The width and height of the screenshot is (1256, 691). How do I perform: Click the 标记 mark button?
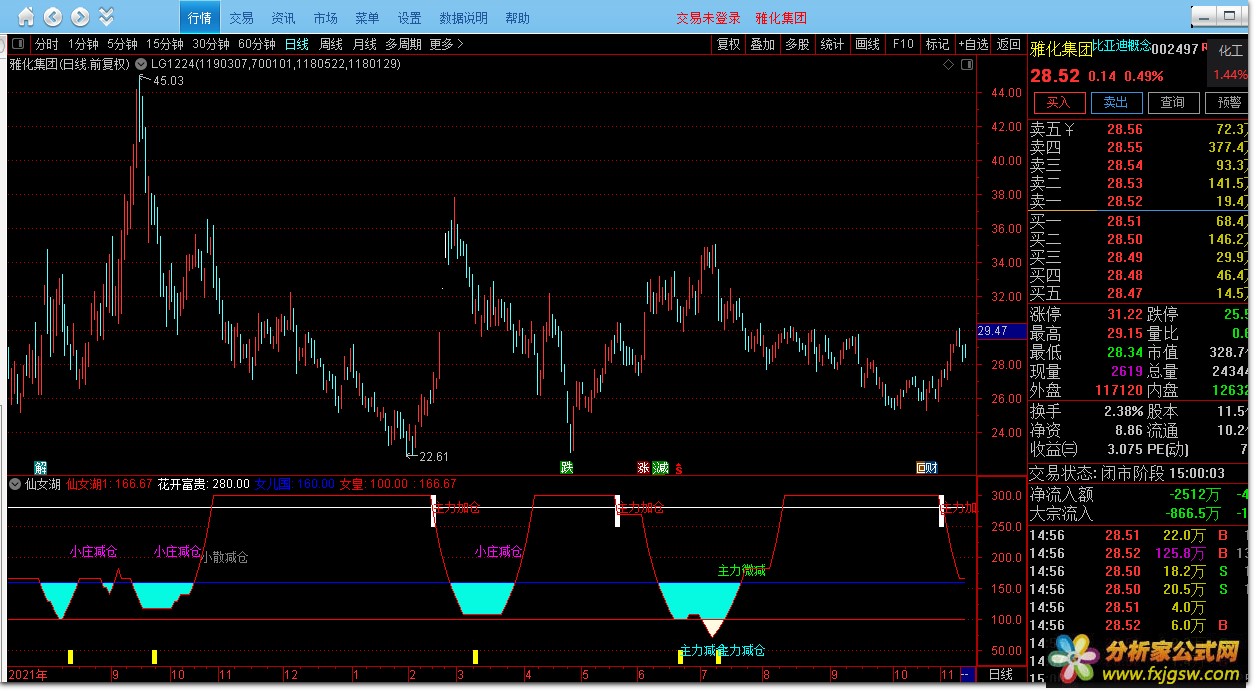click(937, 44)
